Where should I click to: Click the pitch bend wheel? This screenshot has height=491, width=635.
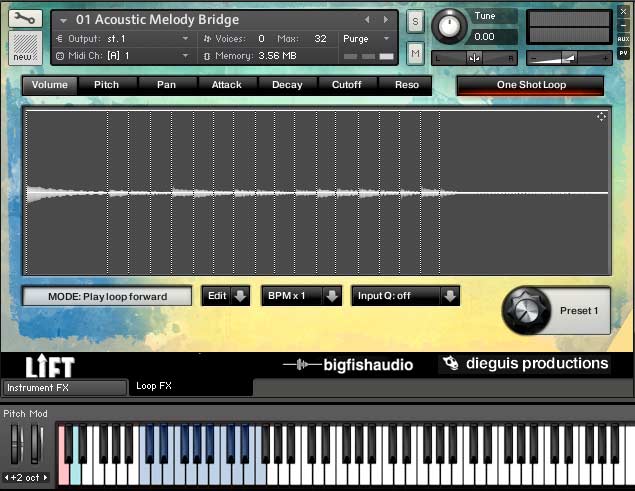(x=16, y=444)
